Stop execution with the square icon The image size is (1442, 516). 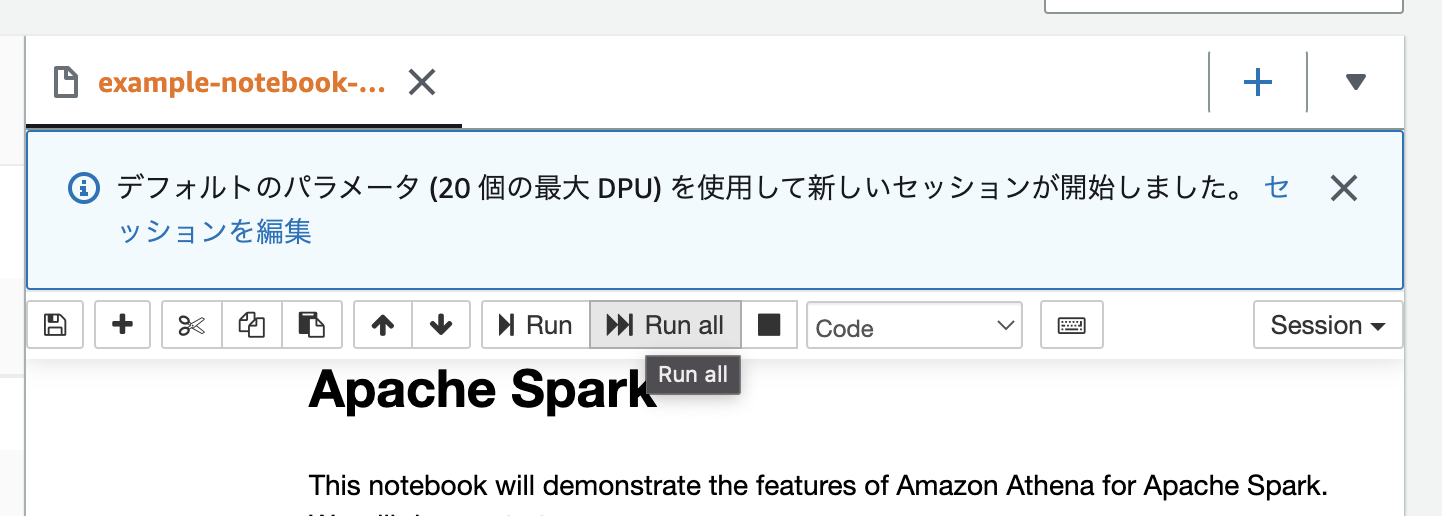[x=769, y=325]
